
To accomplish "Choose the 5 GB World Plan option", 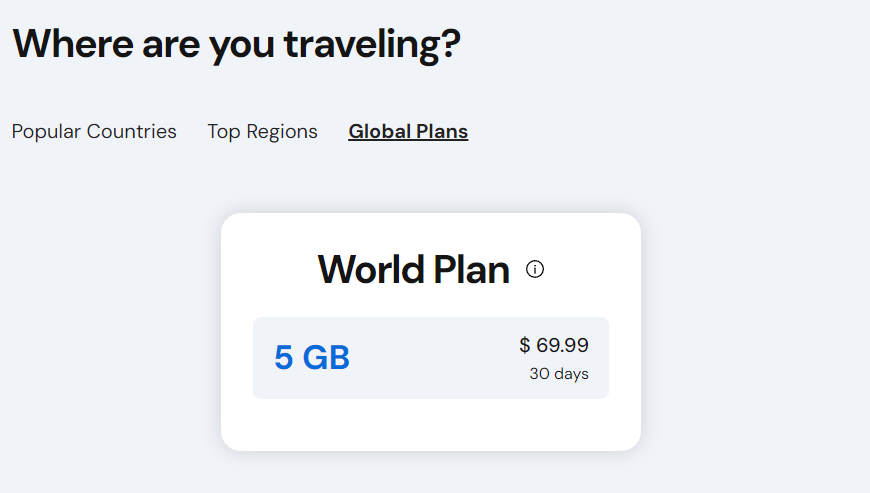I will [x=431, y=358].
